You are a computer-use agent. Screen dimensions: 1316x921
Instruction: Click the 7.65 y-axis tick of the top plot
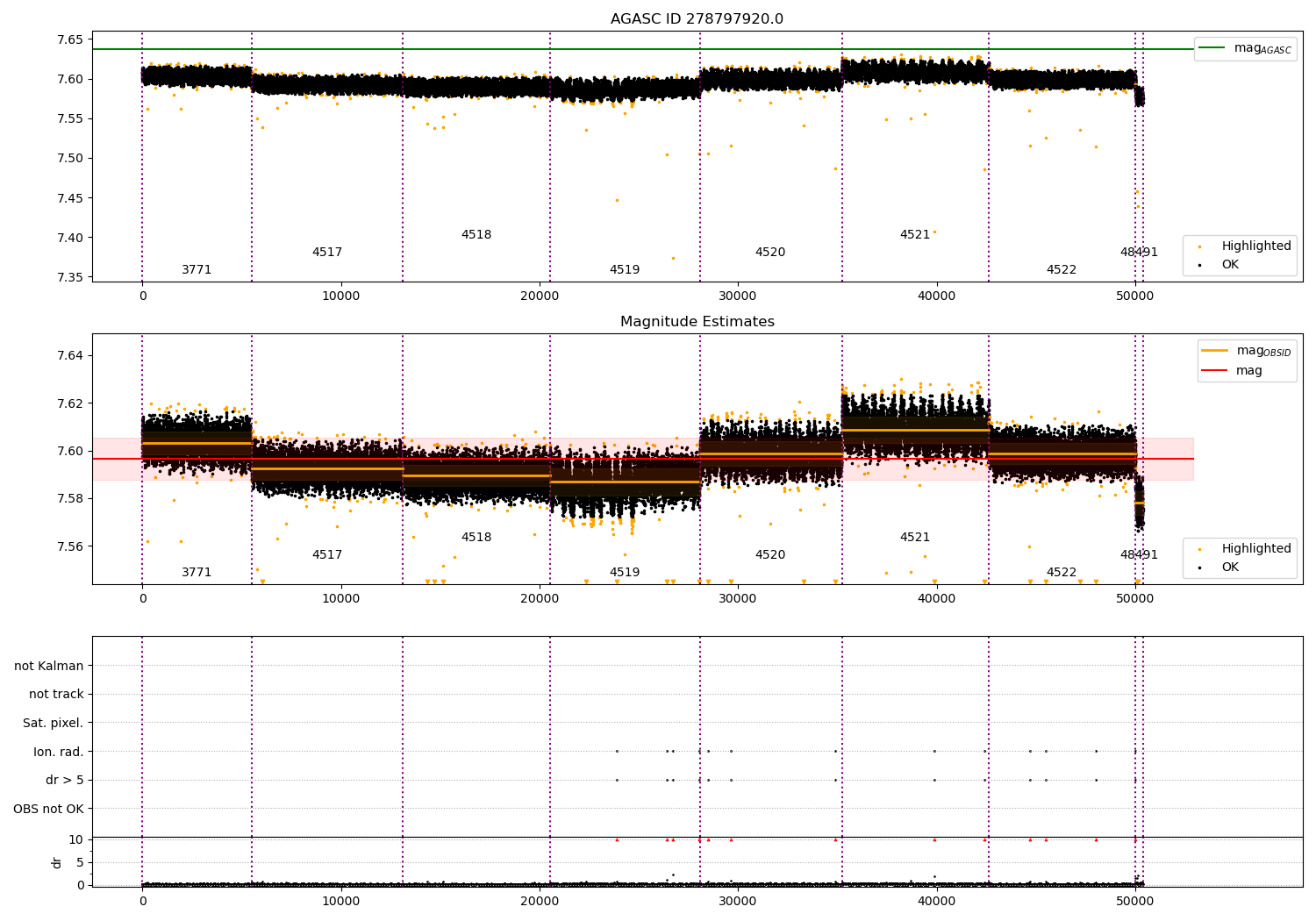pyautogui.click(x=70, y=39)
